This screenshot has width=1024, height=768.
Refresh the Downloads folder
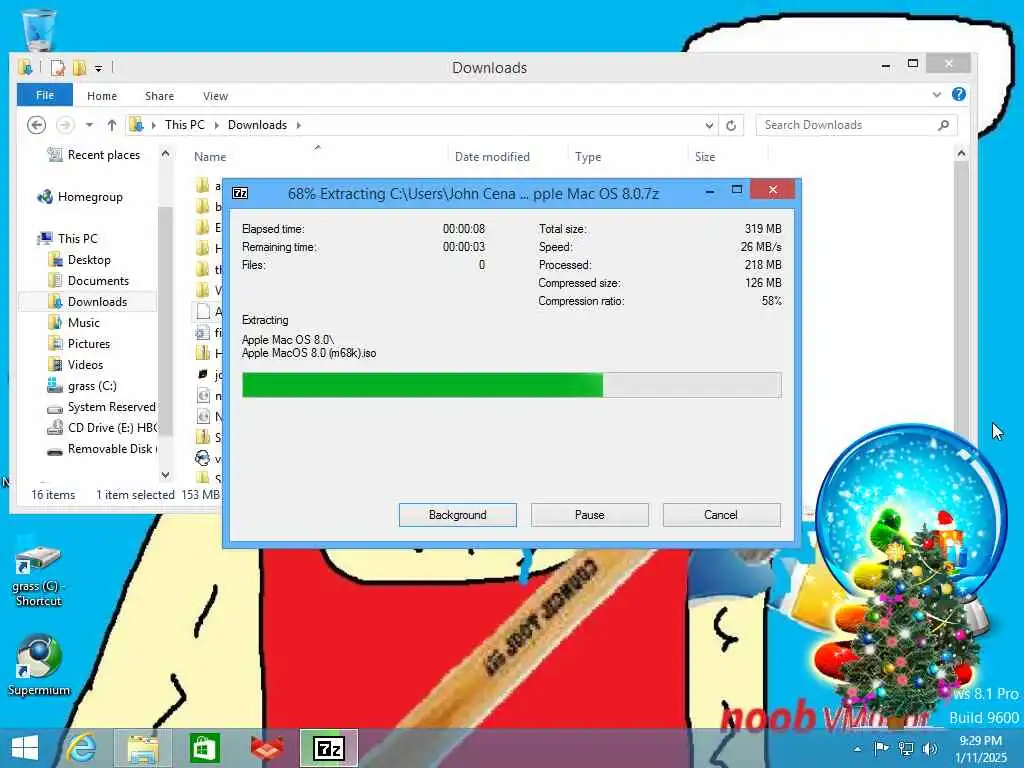[x=731, y=125]
